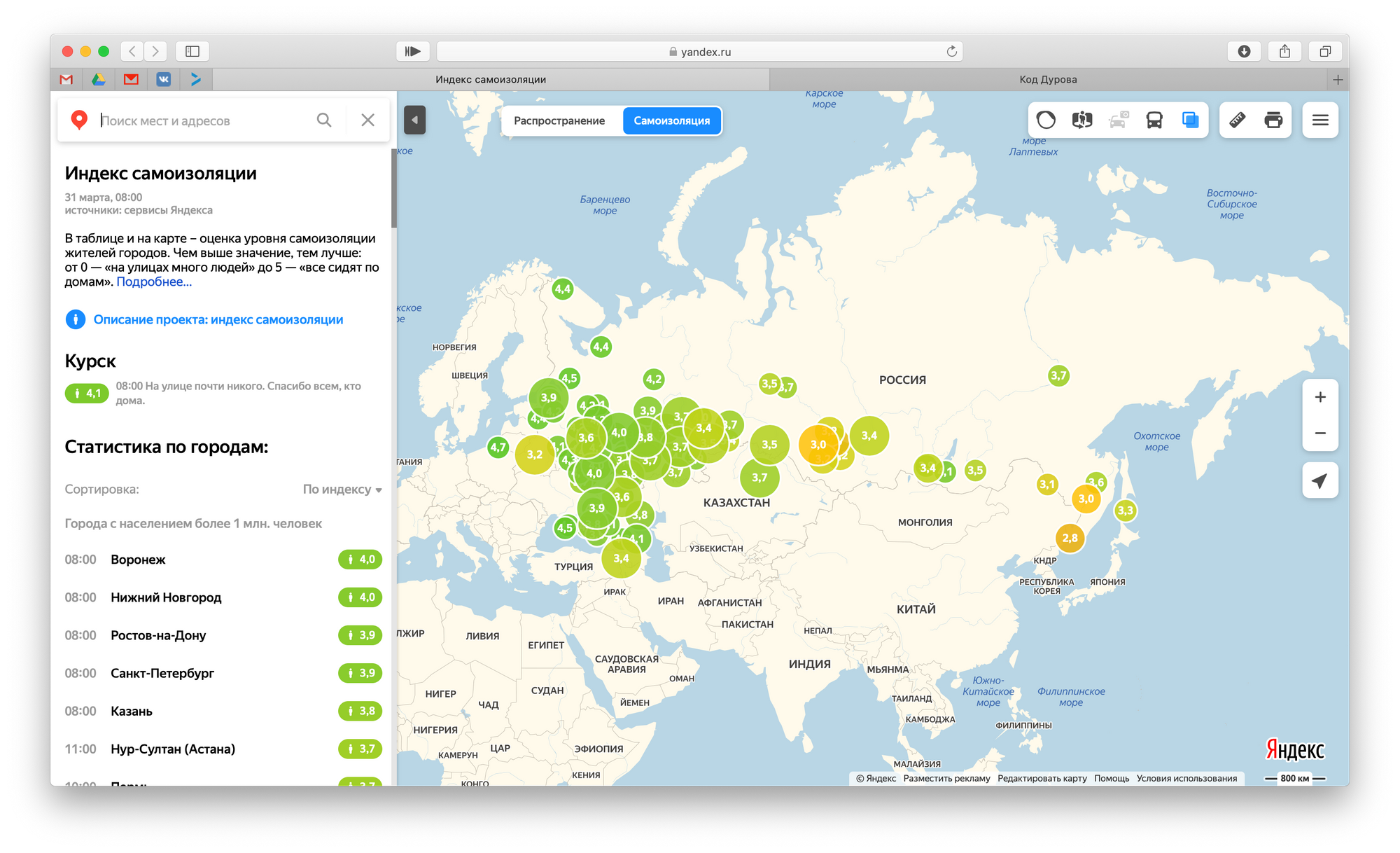Screen dimensions: 1400x853
Task: Select Казань city row
Action: [223, 711]
